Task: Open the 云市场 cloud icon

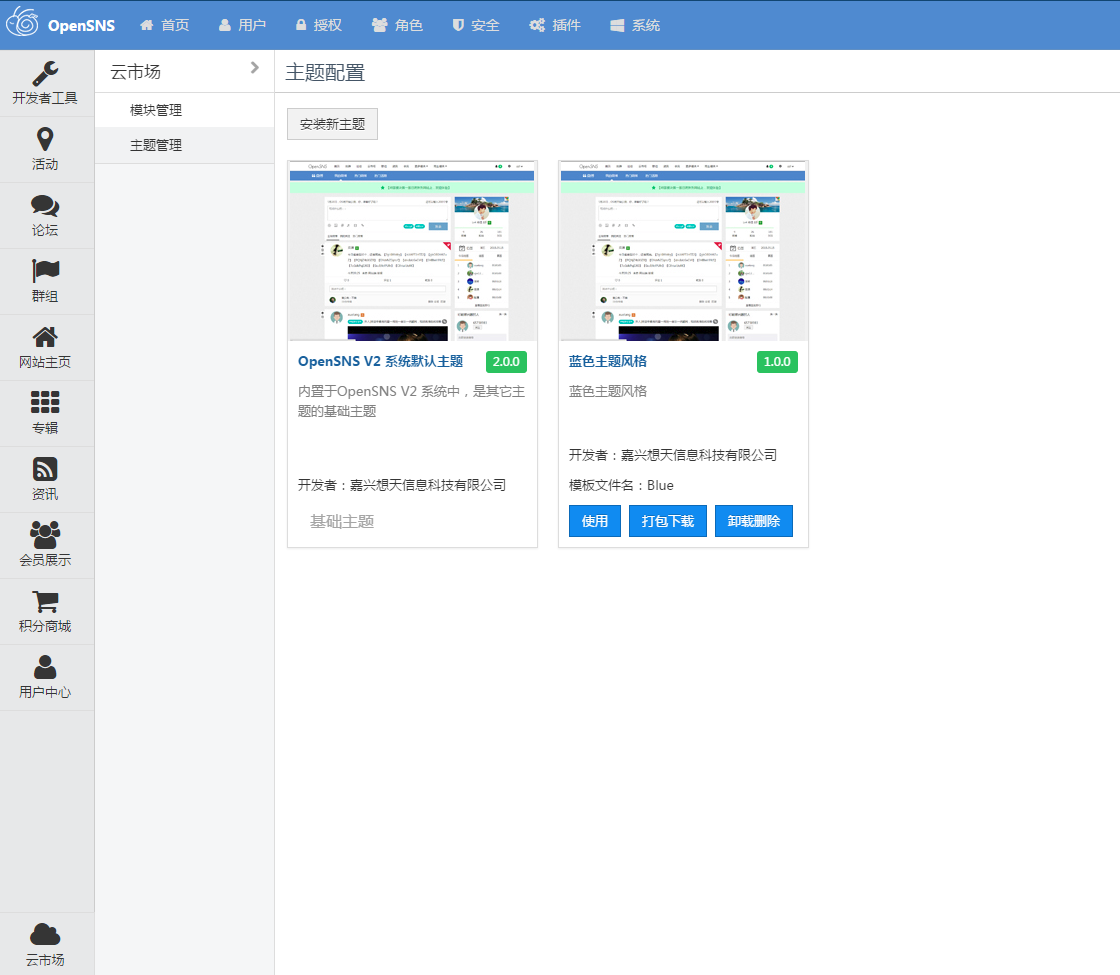Action: tap(45, 934)
